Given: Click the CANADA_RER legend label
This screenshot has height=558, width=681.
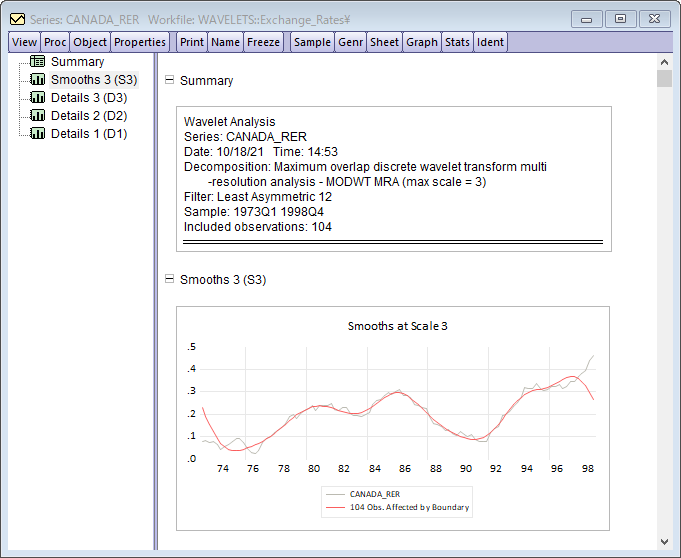Looking at the screenshot, I should 375,494.
